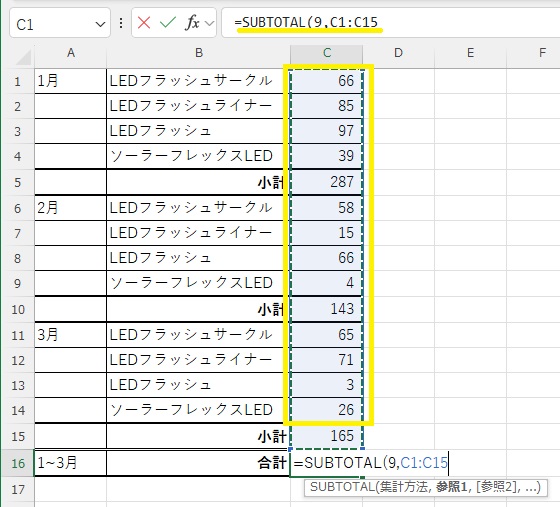Select row 10 header
This screenshot has height=507, width=560.
click(17, 309)
